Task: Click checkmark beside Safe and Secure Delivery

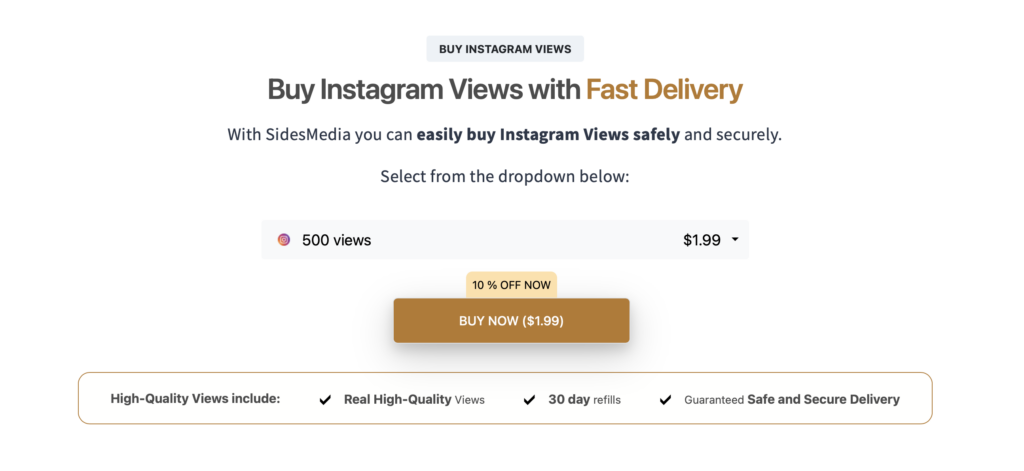Action: (665, 400)
